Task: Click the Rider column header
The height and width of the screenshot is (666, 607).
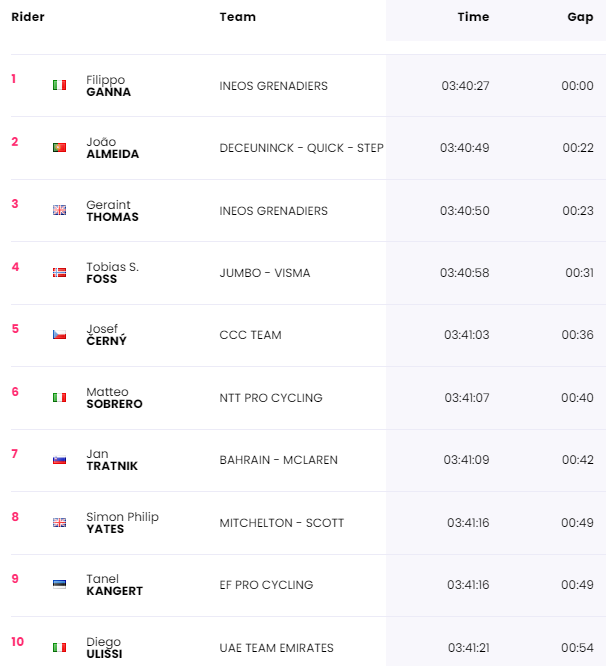Action: tap(28, 17)
